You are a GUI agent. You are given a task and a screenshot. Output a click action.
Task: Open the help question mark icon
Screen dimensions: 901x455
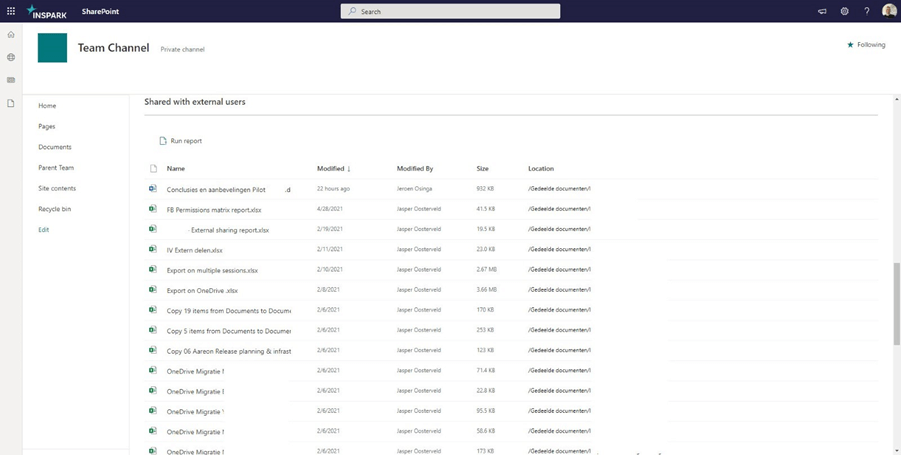[867, 11]
